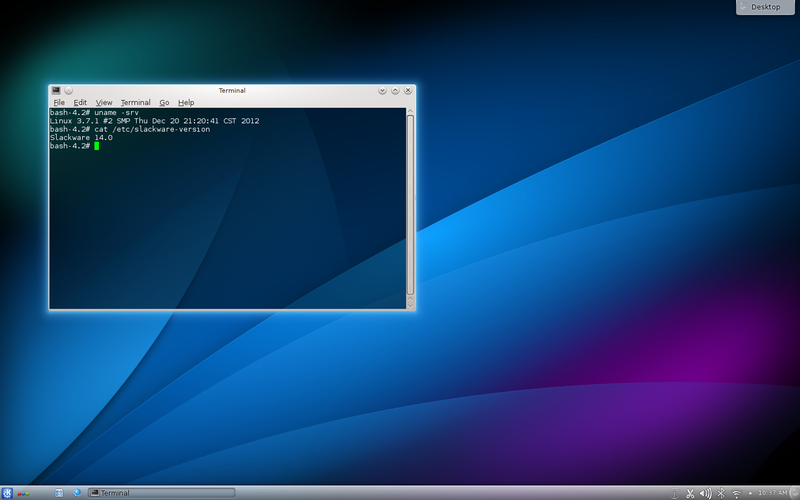
Task: Launch the file manager from the panel
Action: coord(59,493)
